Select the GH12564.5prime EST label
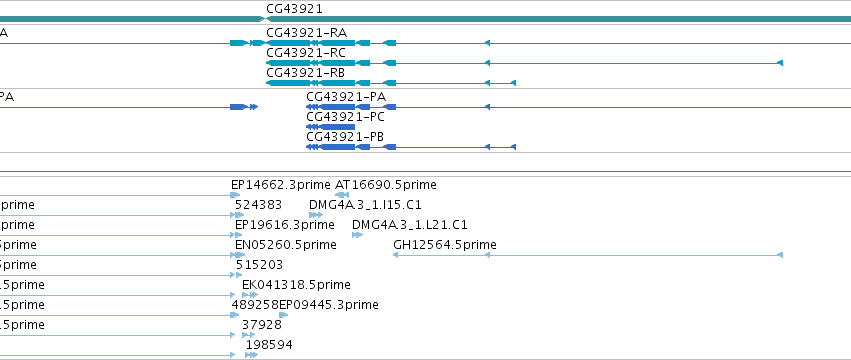This screenshot has width=851, height=360. coord(444,245)
